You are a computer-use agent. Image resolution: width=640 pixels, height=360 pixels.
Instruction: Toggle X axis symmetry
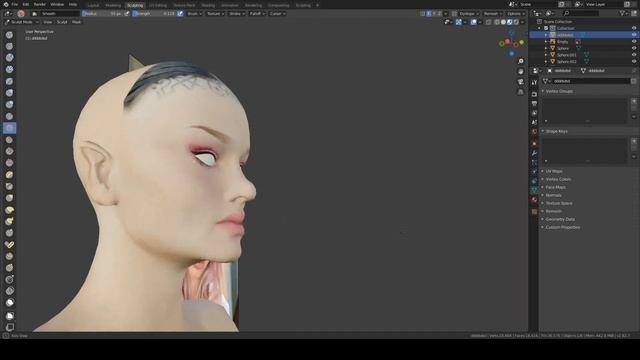click(x=429, y=13)
